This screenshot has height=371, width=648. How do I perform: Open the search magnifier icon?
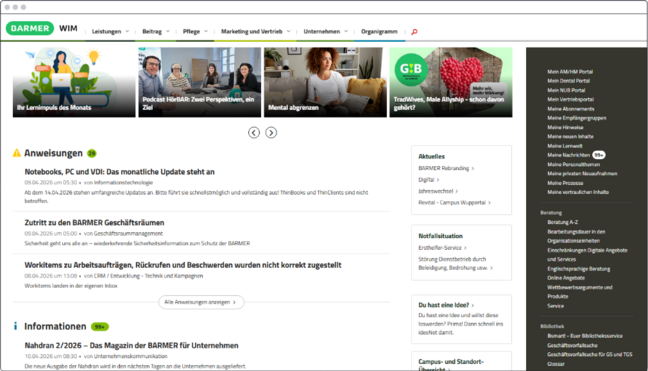[414, 32]
